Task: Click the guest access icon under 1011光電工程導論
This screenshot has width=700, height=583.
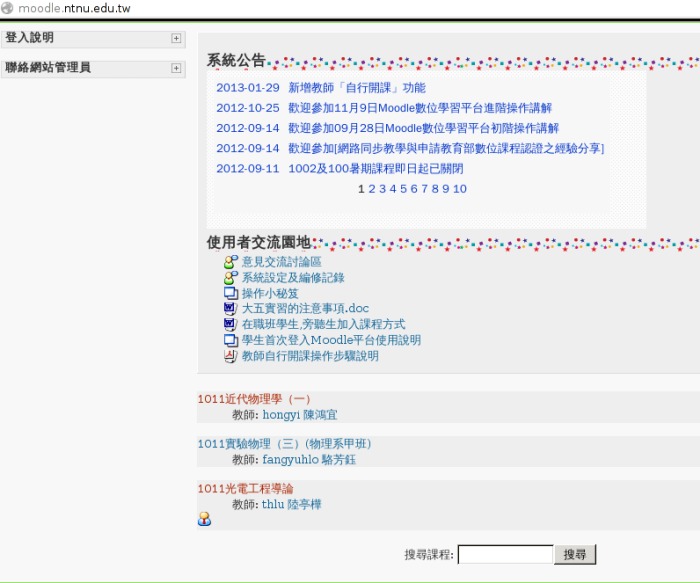Action: 204,519
